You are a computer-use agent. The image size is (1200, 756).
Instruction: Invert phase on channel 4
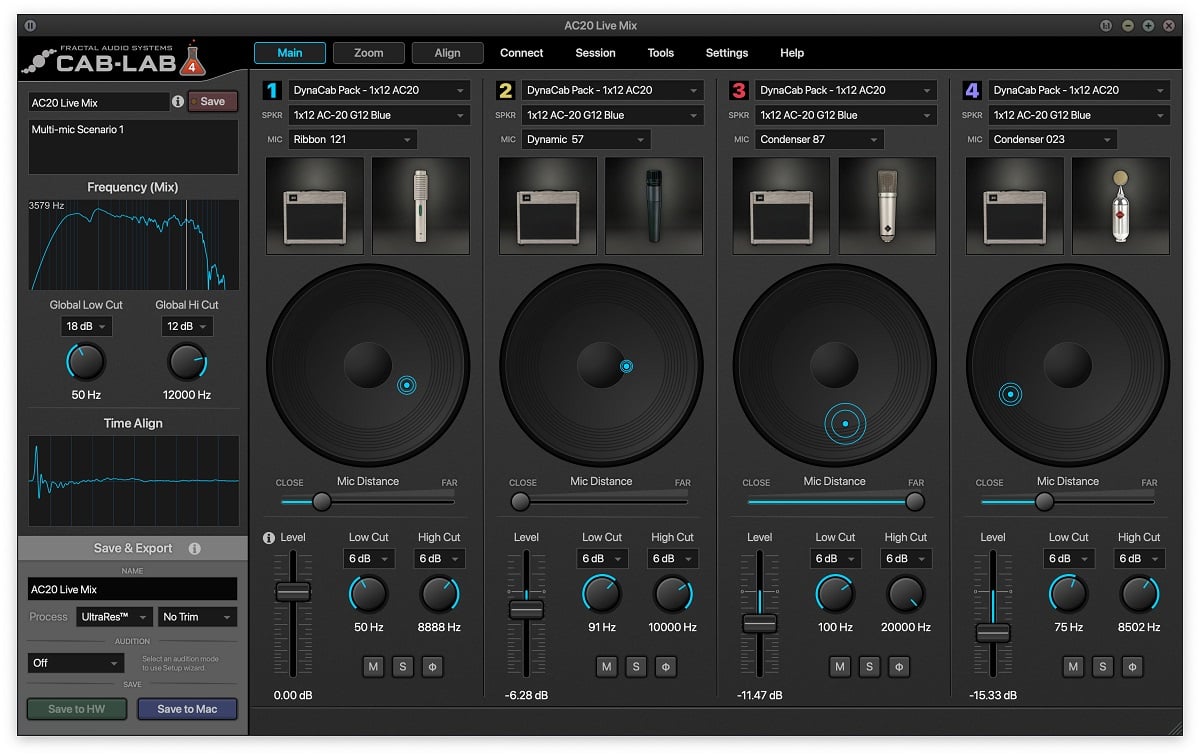(1132, 666)
